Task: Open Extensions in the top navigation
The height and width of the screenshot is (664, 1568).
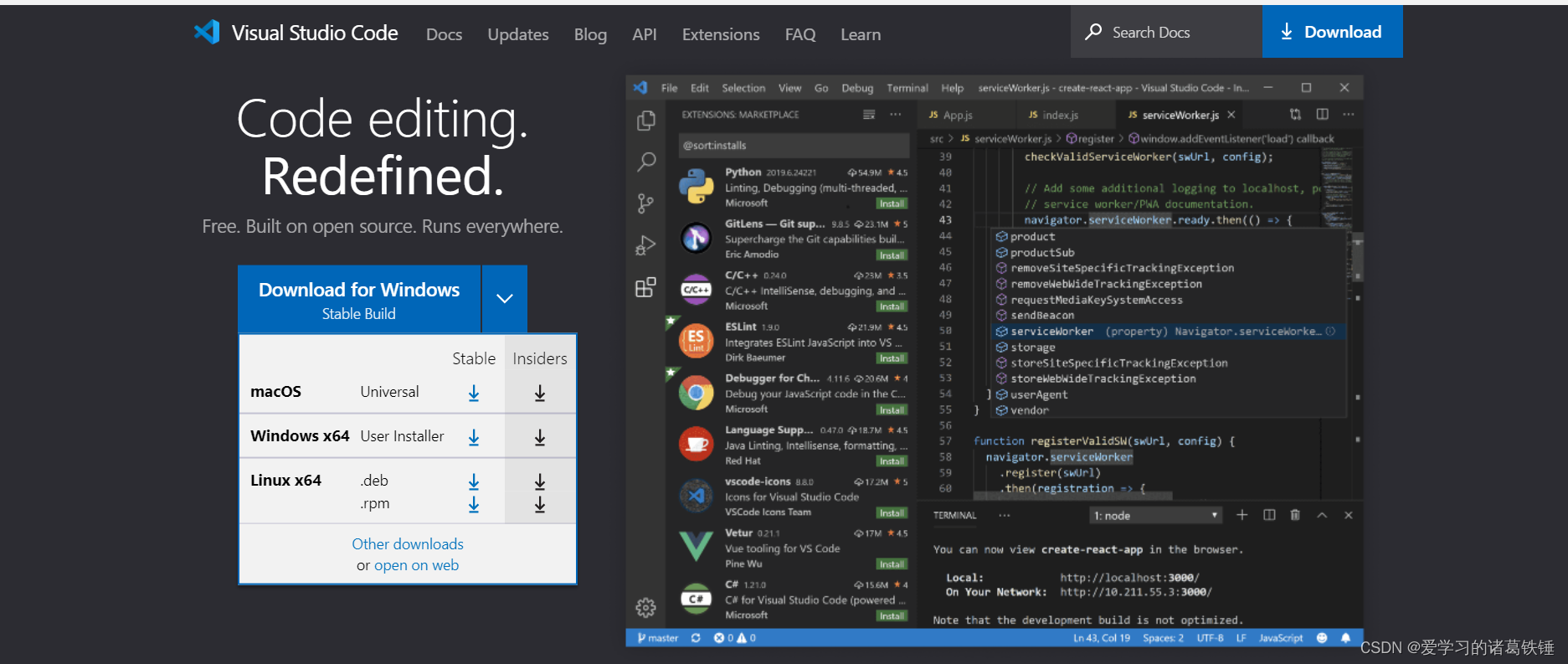Action: pos(721,34)
